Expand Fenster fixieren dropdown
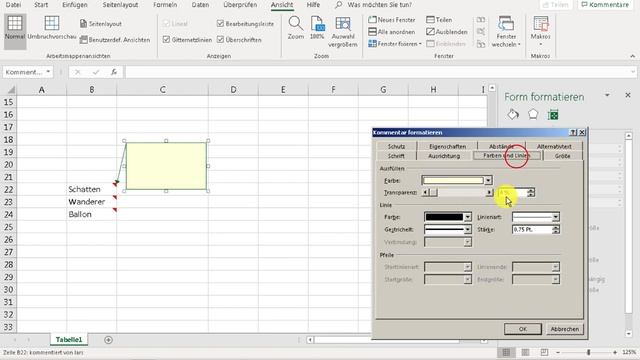This screenshot has width=640, height=360. point(420,44)
